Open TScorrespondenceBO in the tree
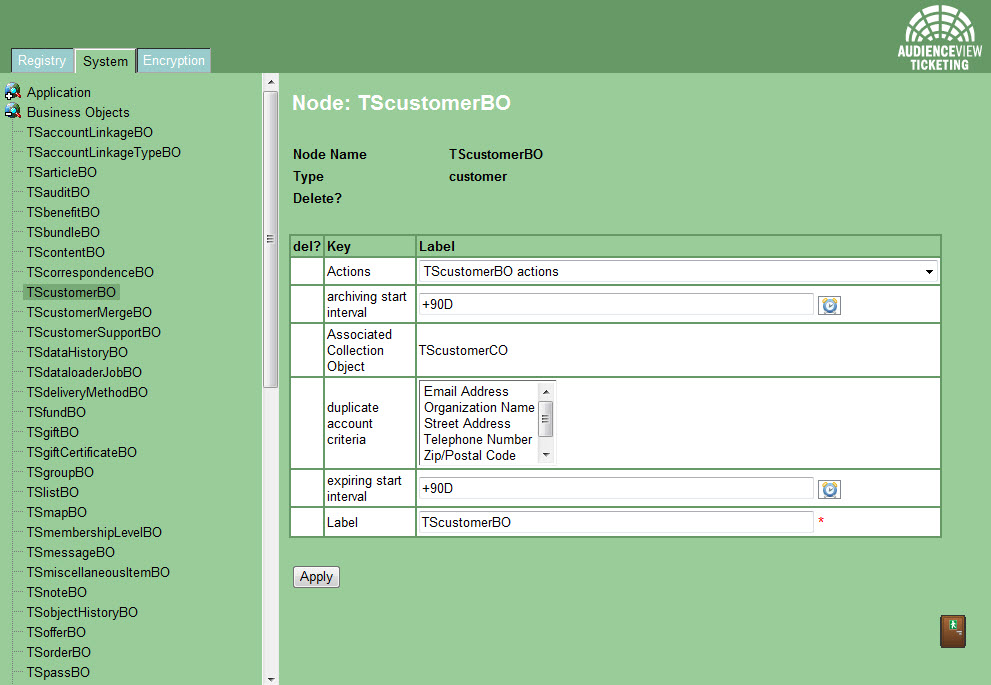The image size is (991, 685). coord(90,272)
